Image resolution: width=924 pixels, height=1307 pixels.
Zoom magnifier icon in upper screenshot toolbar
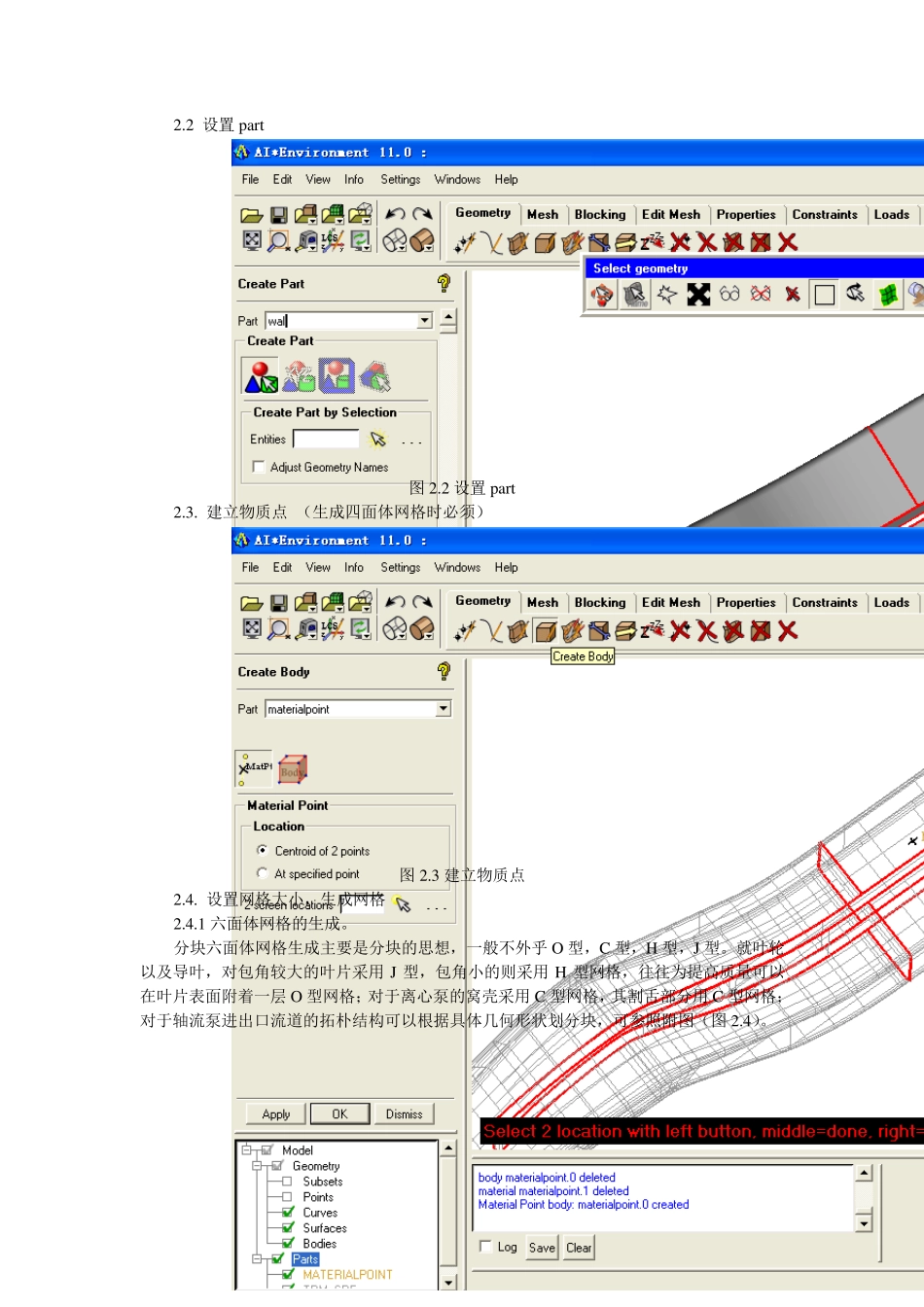tap(279, 240)
